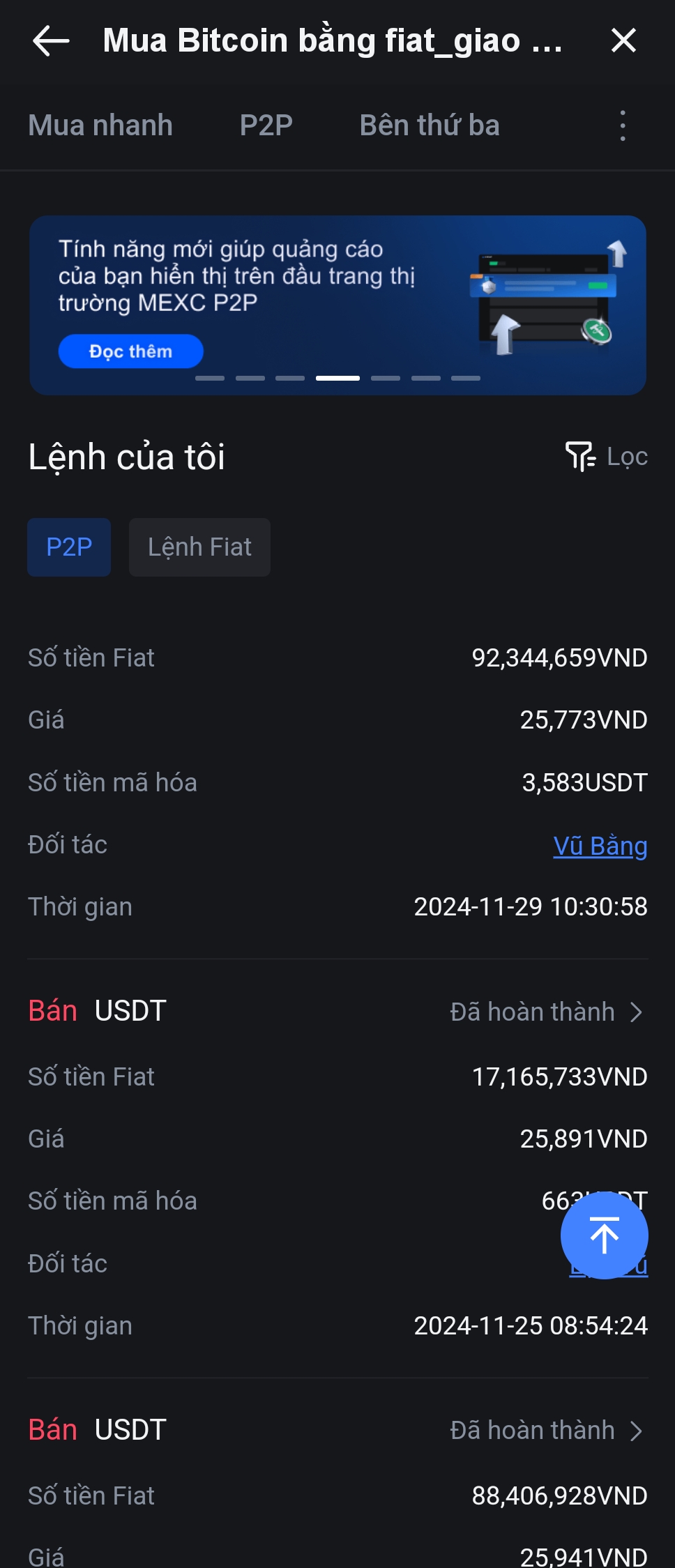675x1568 pixels.
Task: Open the three-dot more options menu
Action: click(x=623, y=126)
